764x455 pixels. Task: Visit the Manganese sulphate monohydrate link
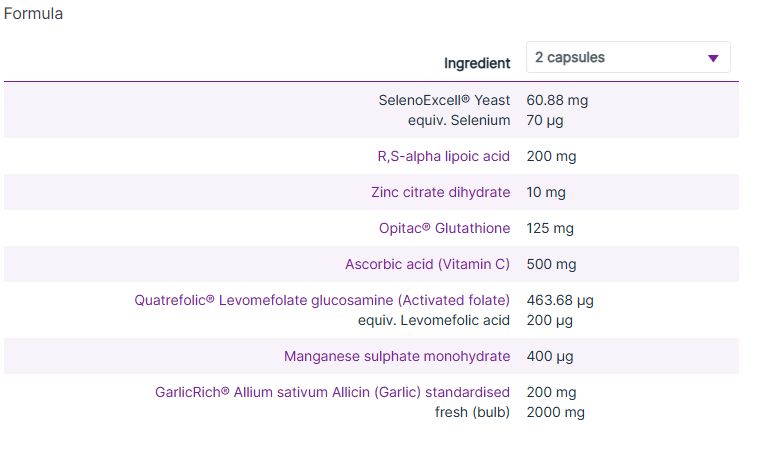pyautogui.click(x=397, y=357)
